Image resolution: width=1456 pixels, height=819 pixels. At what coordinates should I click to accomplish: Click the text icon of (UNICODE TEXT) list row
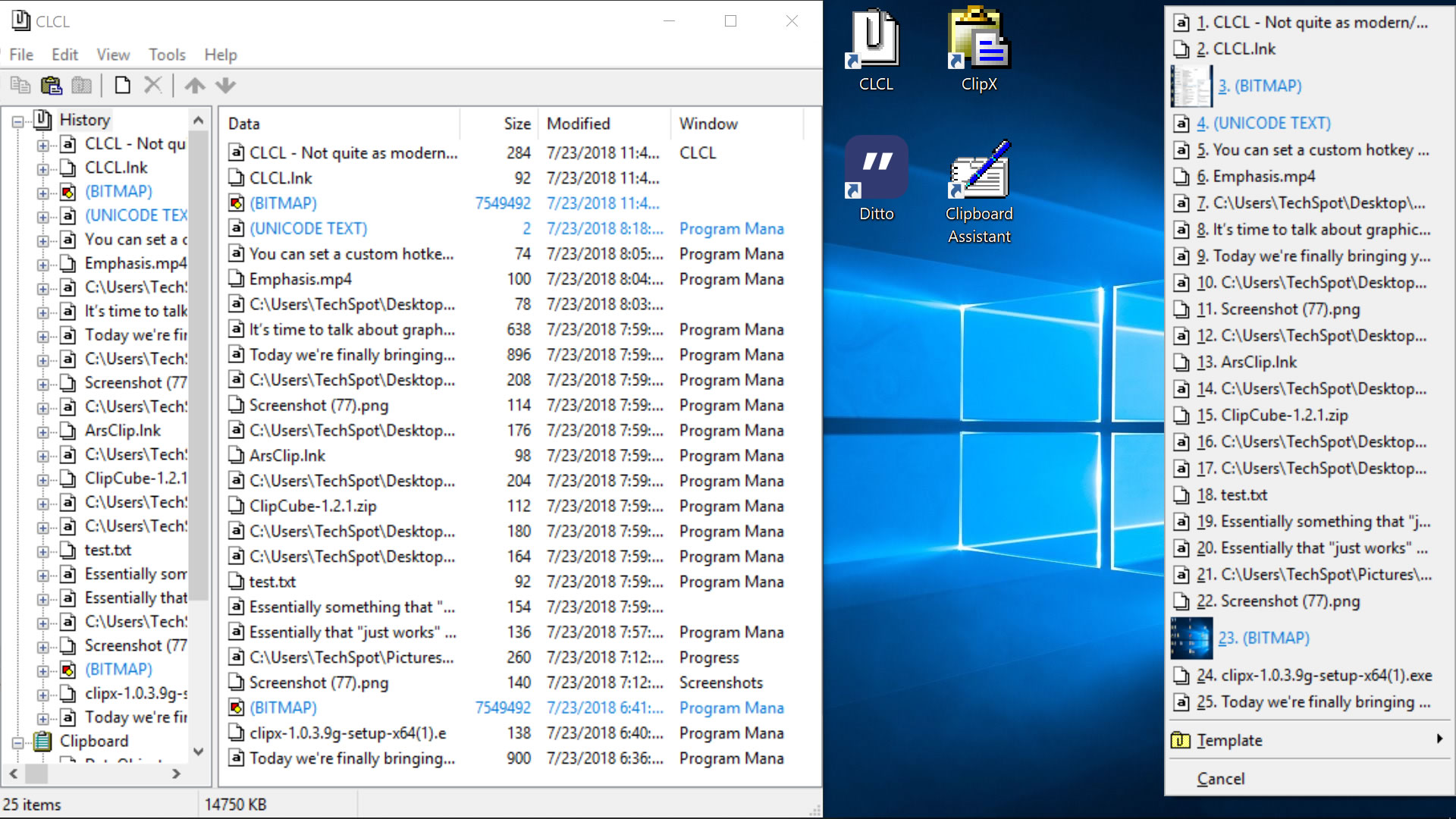[x=237, y=228]
